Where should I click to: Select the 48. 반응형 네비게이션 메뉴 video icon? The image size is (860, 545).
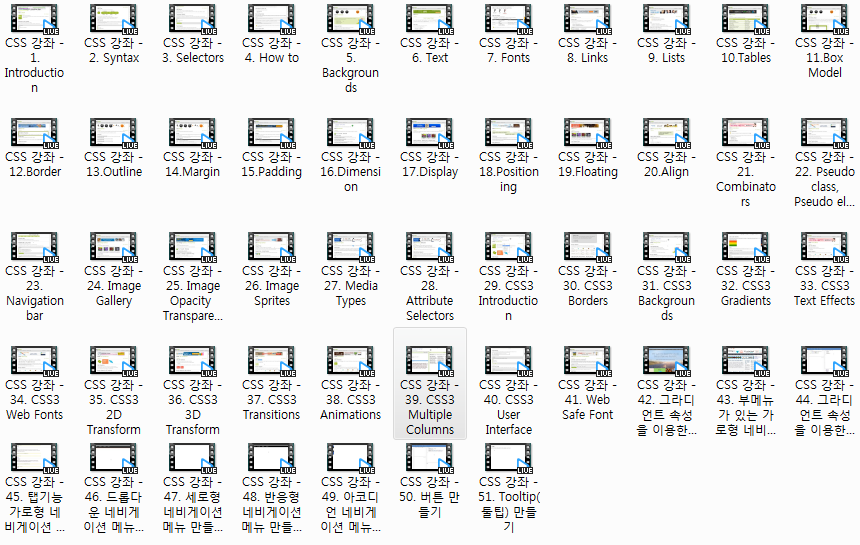271,458
